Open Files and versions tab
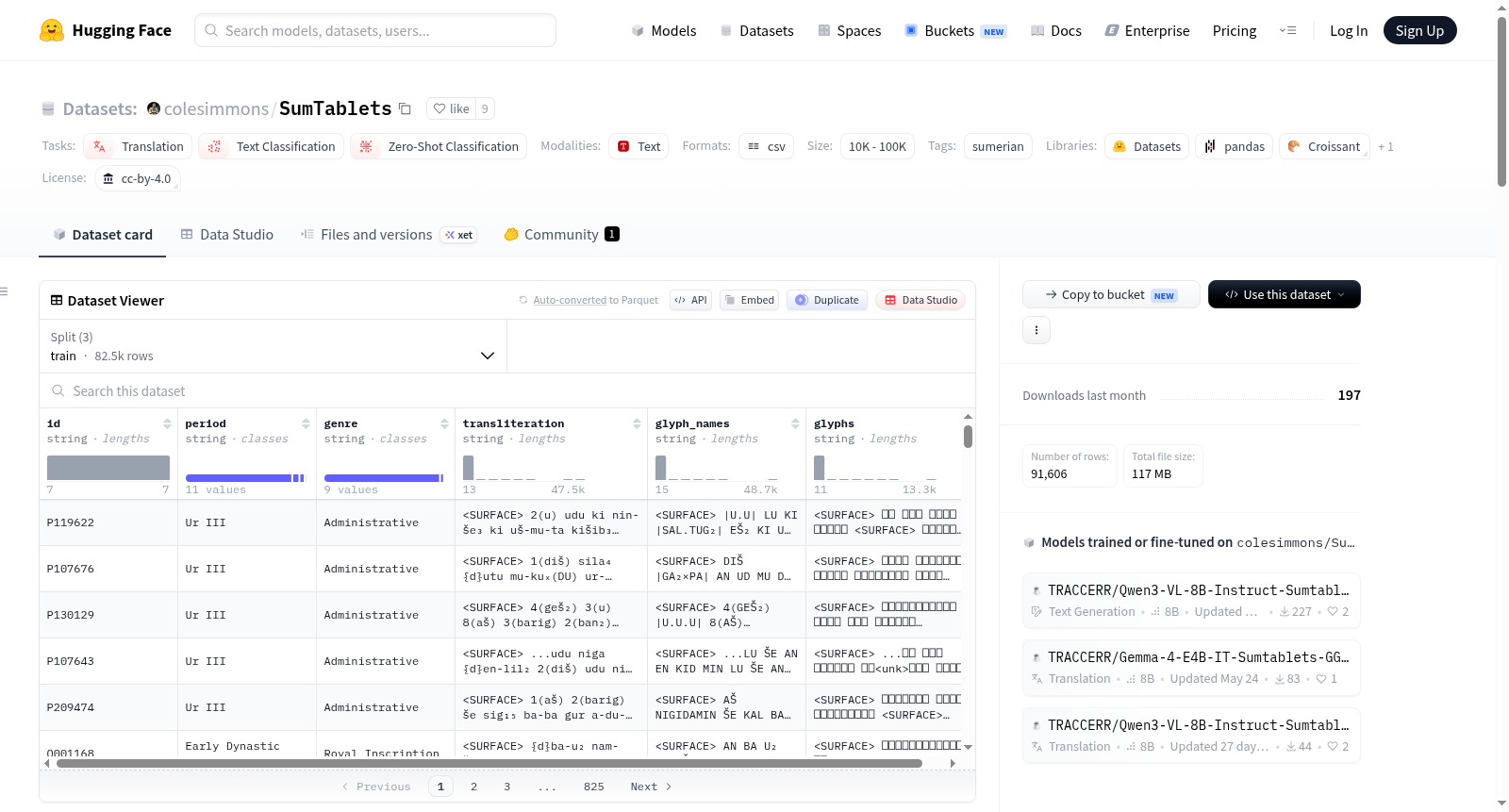 point(389,235)
